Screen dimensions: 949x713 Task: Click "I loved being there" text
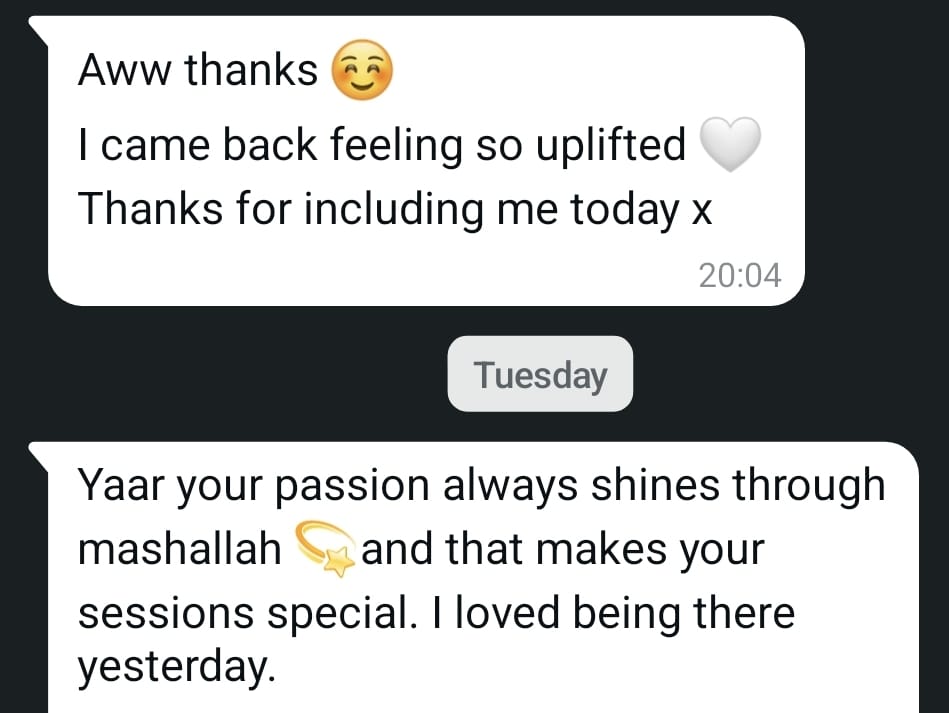coord(617,613)
